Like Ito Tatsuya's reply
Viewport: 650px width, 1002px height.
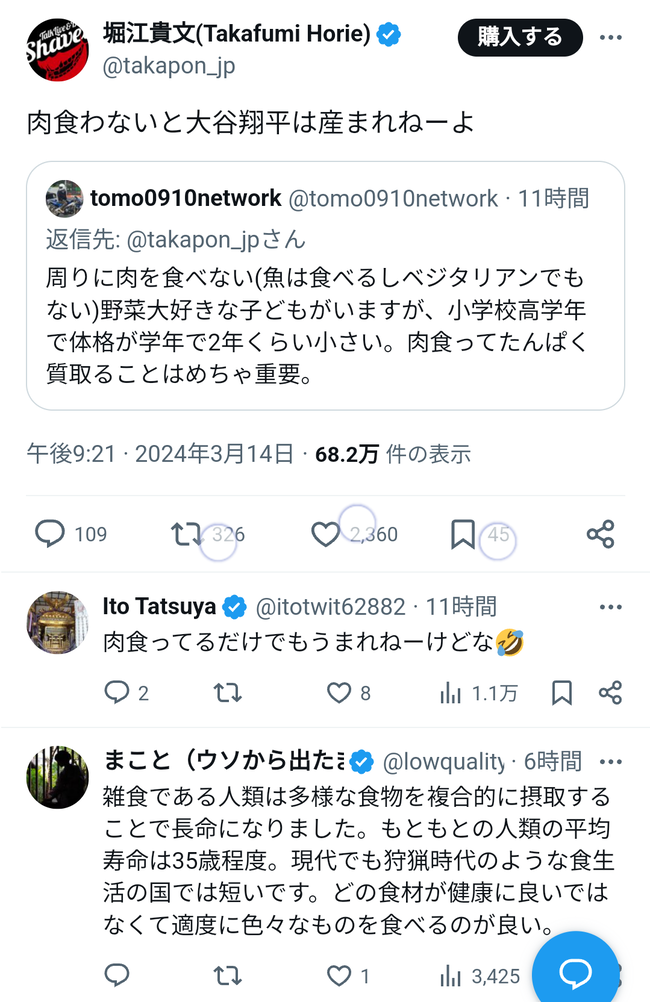340,692
